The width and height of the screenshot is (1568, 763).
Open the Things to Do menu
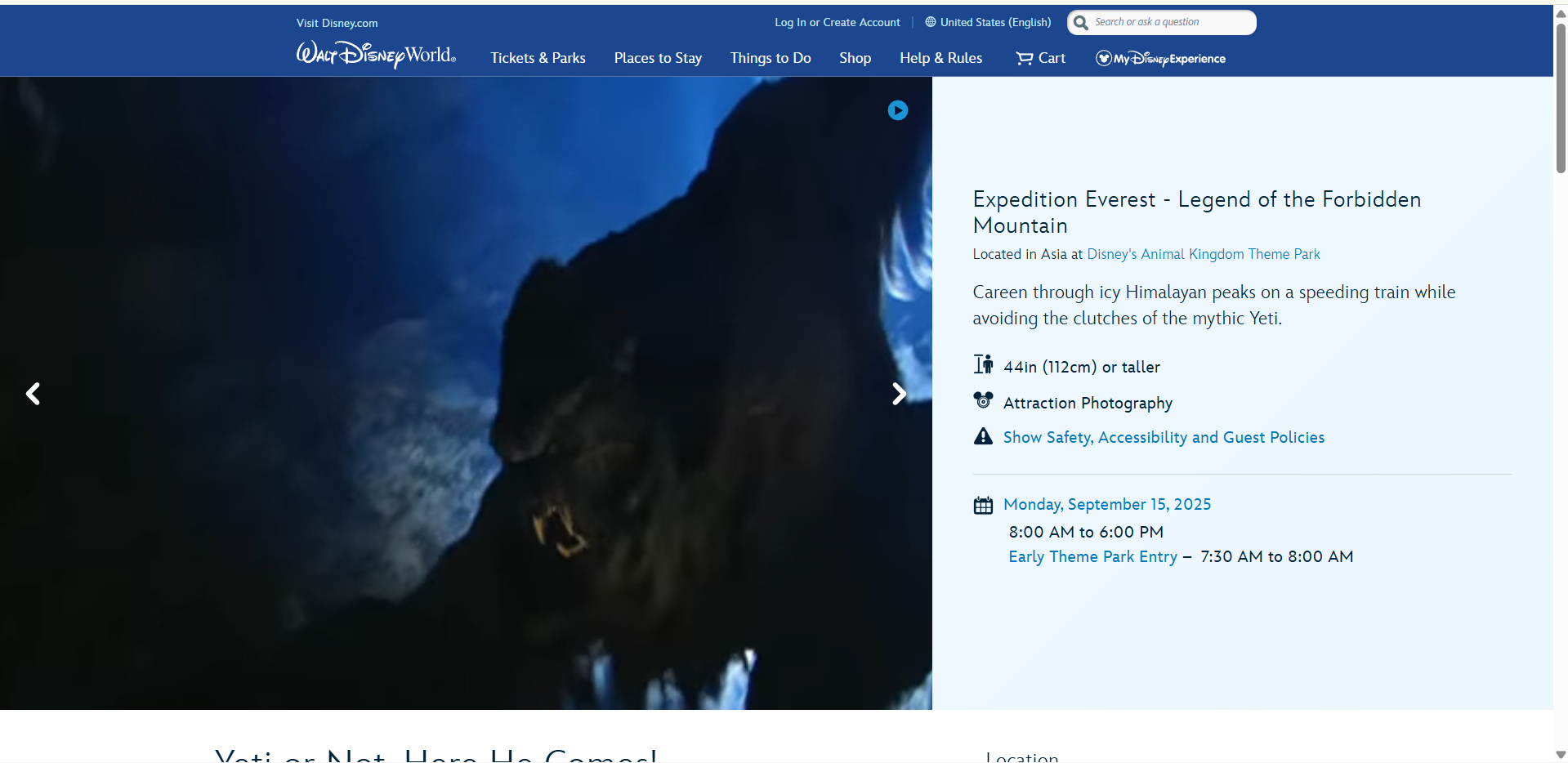(x=770, y=58)
